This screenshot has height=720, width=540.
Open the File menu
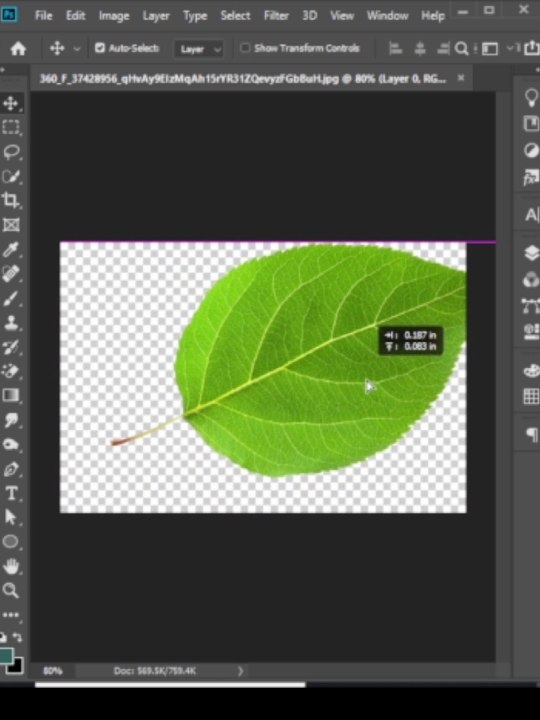tap(44, 16)
